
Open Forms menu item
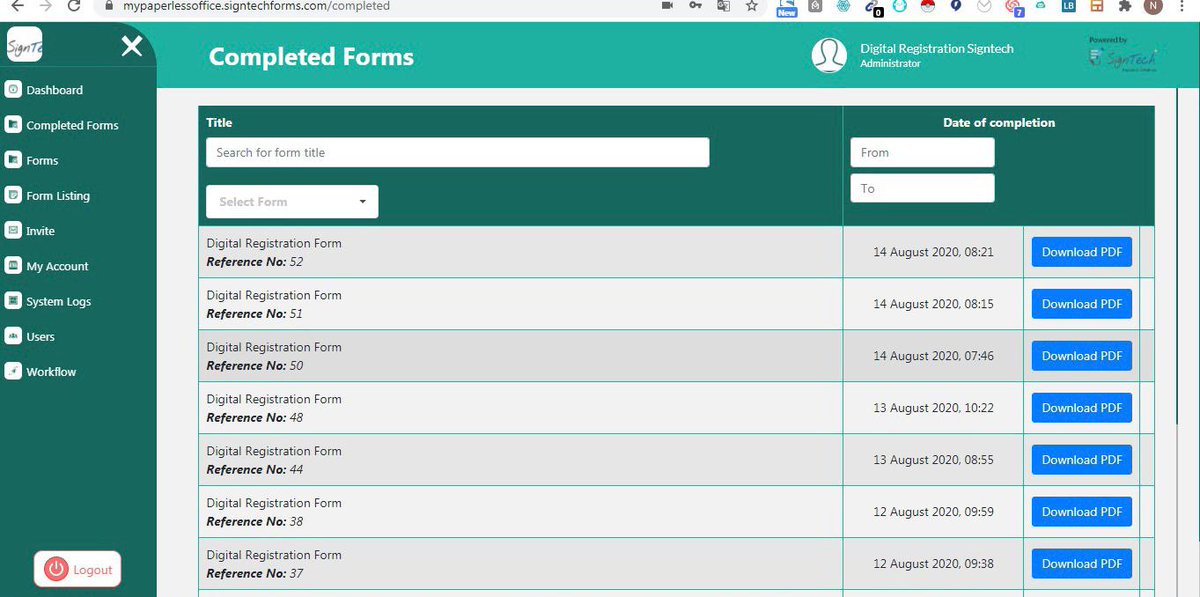(x=42, y=160)
